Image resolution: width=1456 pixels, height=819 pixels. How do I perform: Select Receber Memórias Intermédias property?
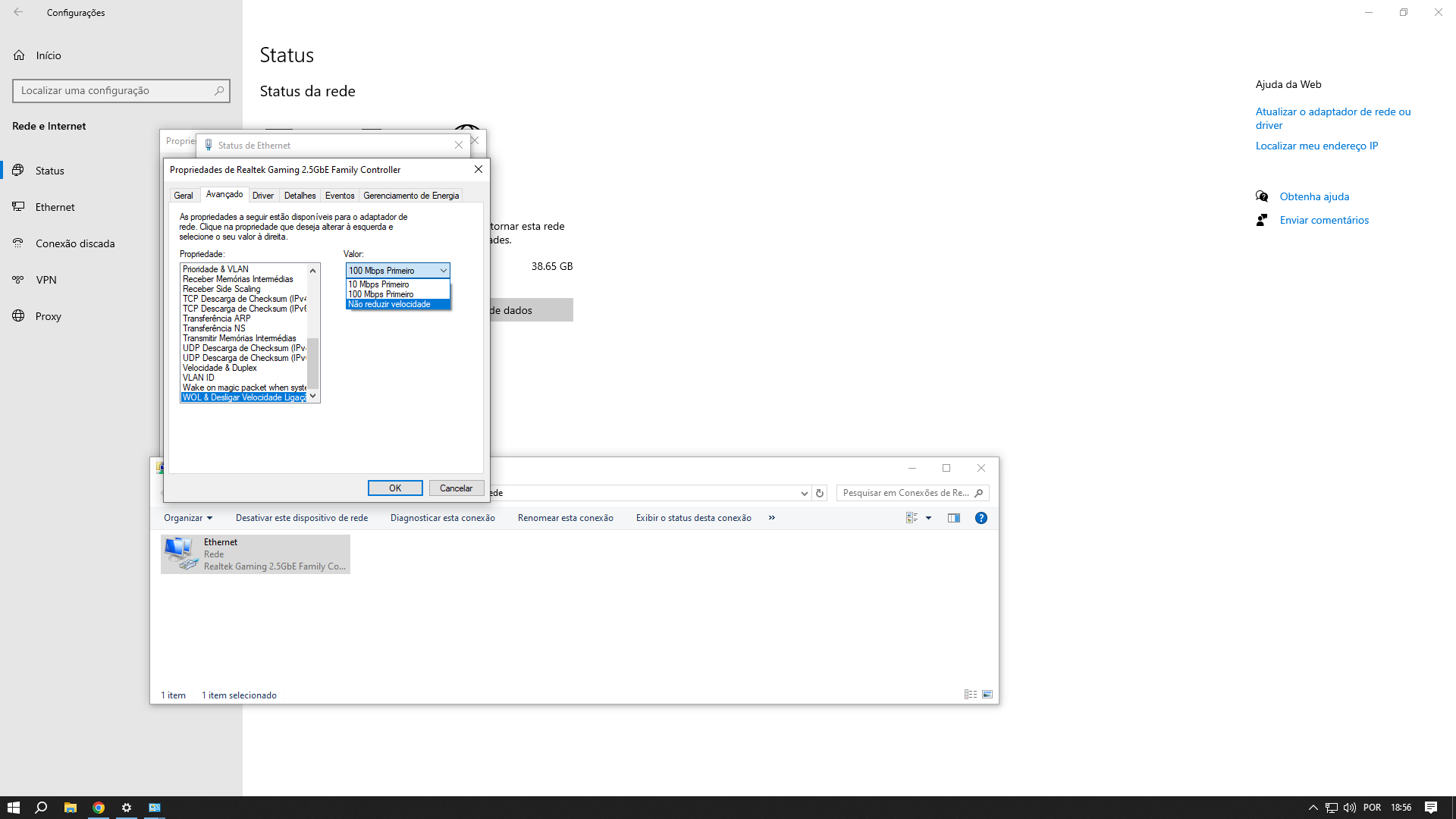237,279
